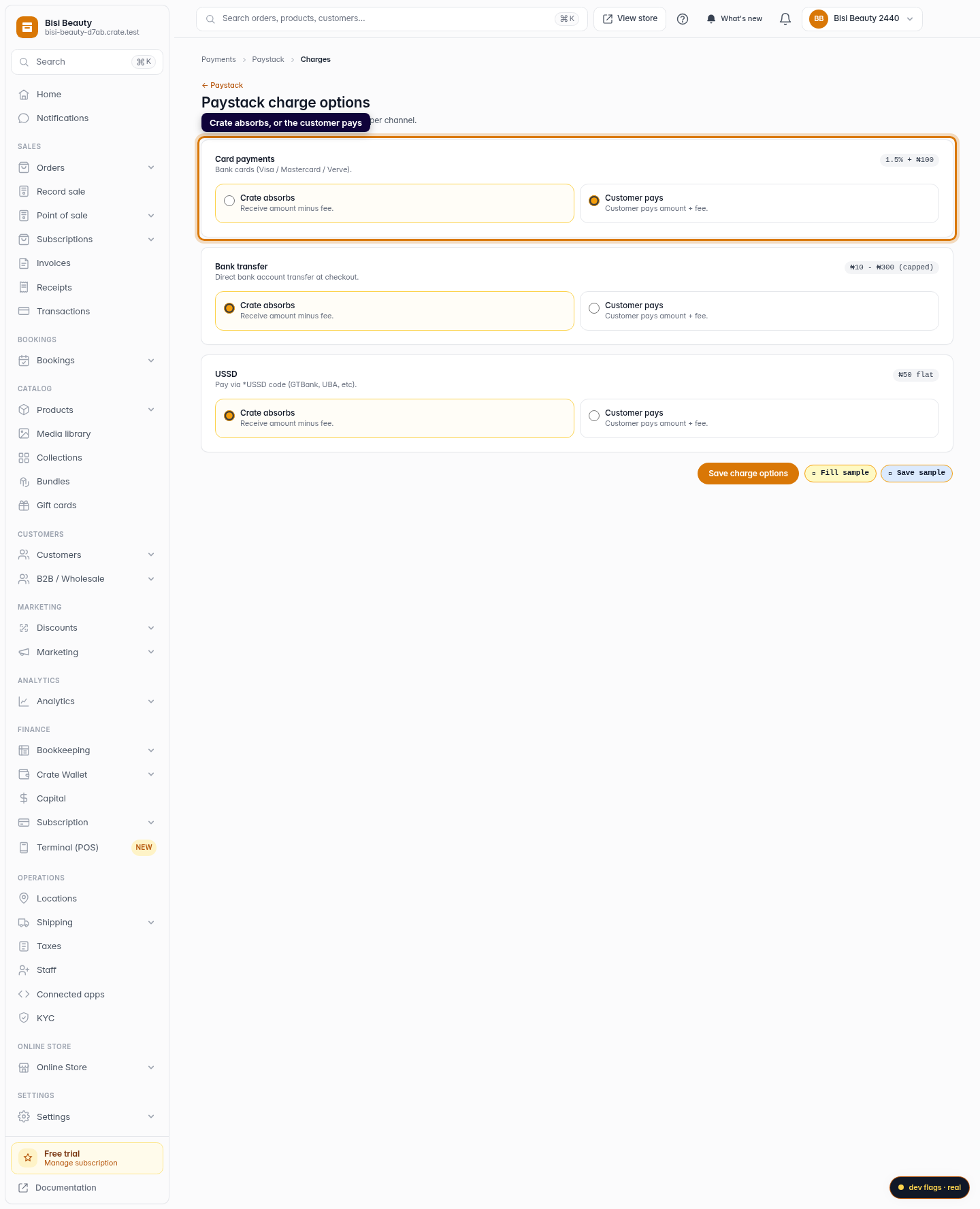Click the Record sale calculator icon
The width and height of the screenshot is (980, 1209).
[24, 191]
